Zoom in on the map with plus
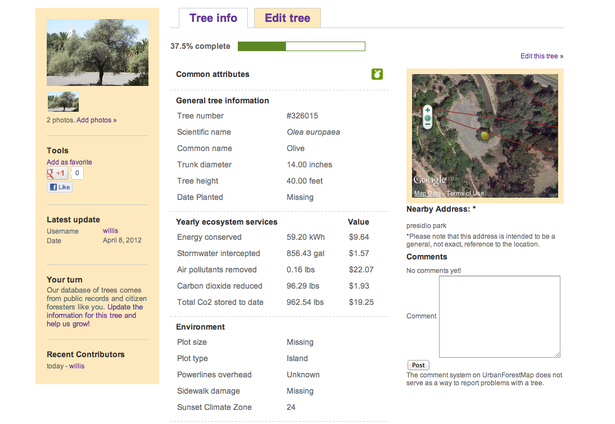Screen dimensions: 615x424 pos(428,110)
